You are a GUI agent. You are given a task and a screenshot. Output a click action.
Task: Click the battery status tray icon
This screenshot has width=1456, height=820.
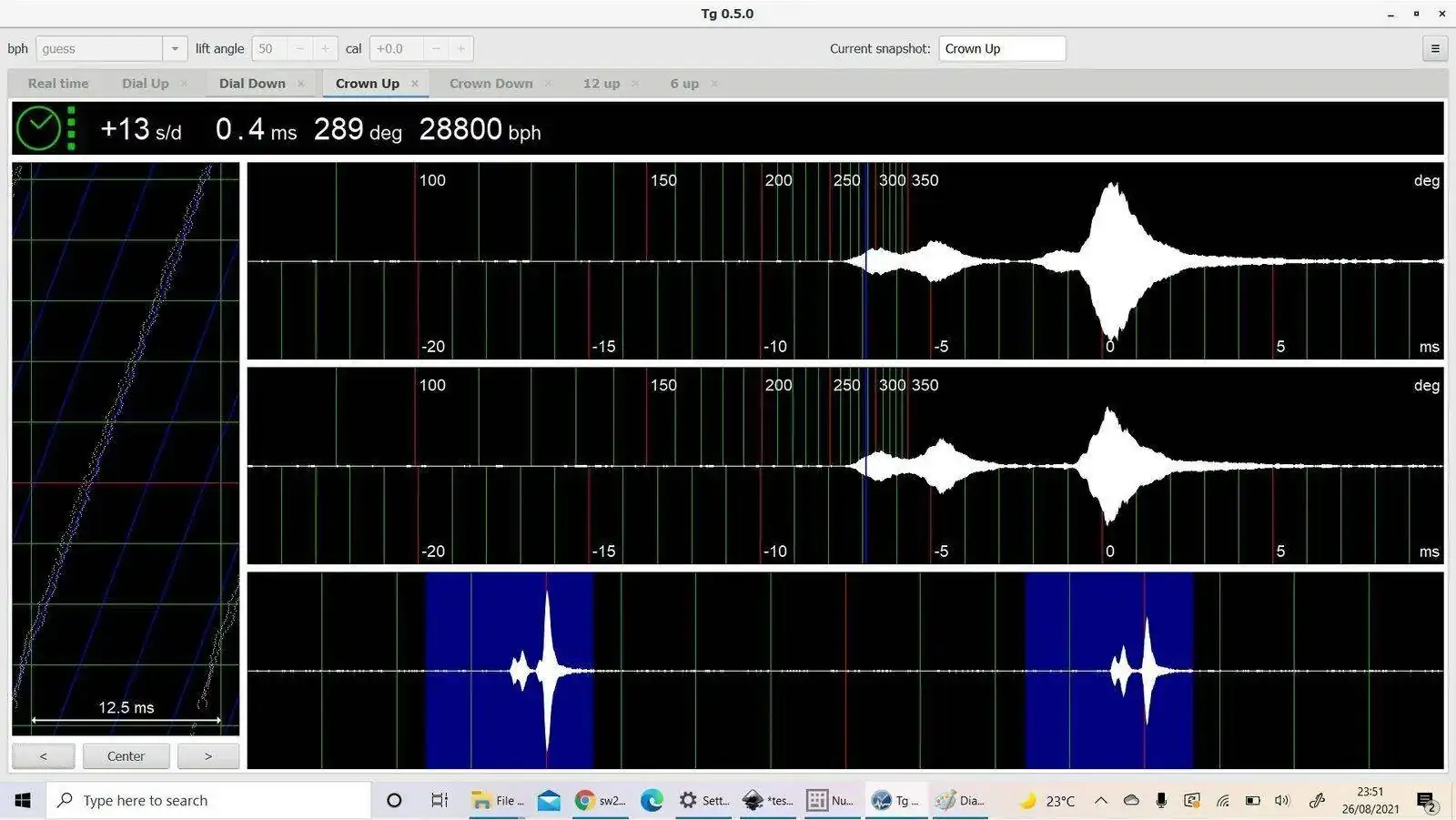pyautogui.click(x=1253, y=801)
